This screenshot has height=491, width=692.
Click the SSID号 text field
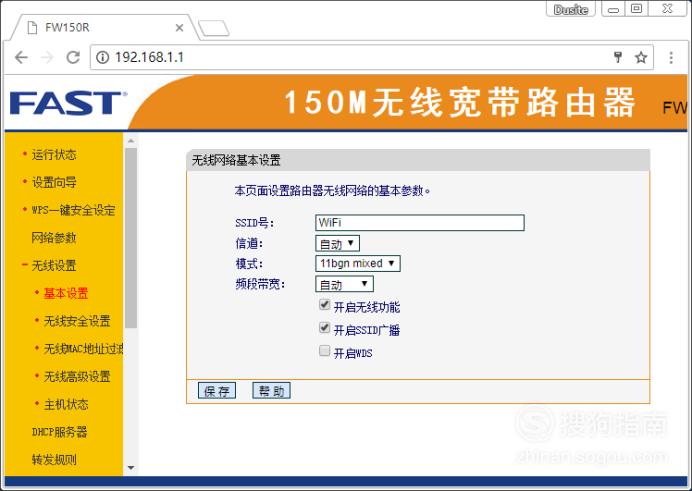tap(420, 223)
